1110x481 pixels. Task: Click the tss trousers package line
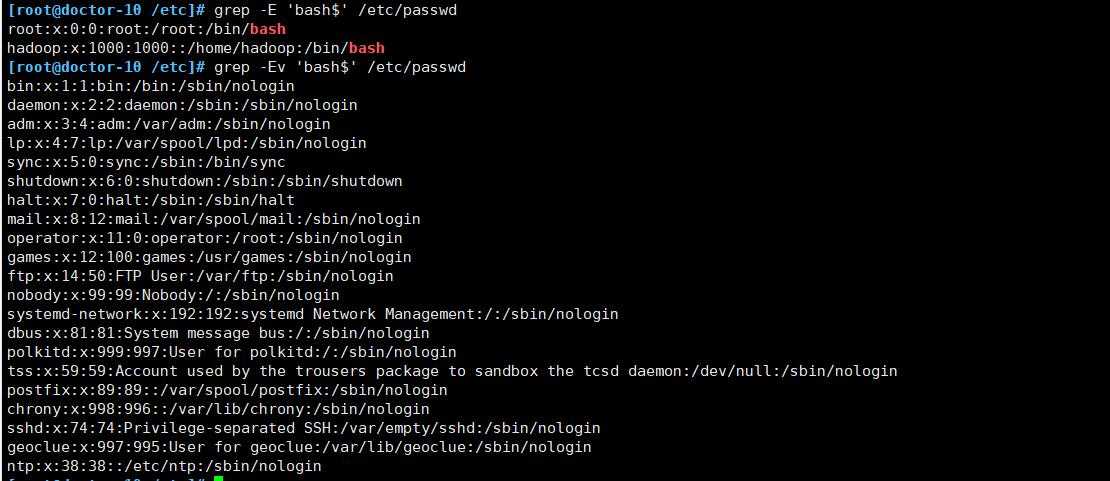(x=451, y=371)
